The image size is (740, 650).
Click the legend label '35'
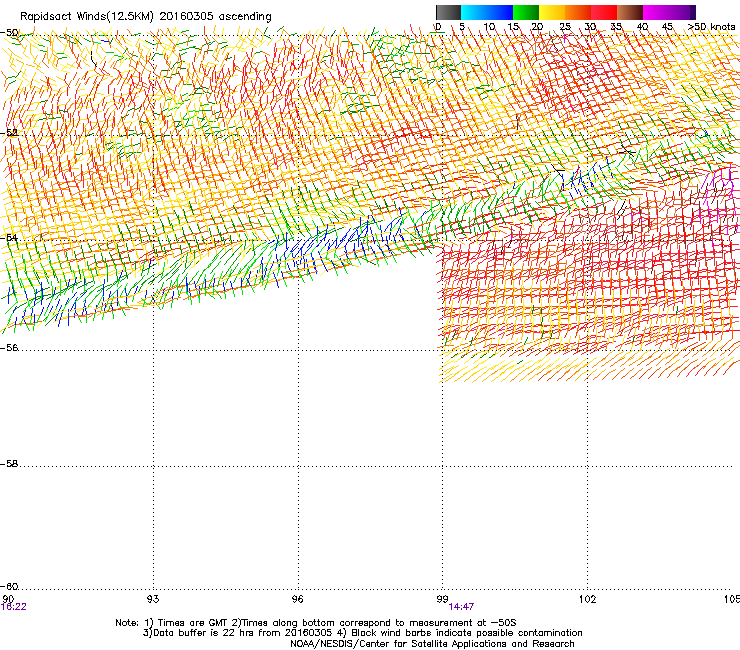tap(616, 27)
